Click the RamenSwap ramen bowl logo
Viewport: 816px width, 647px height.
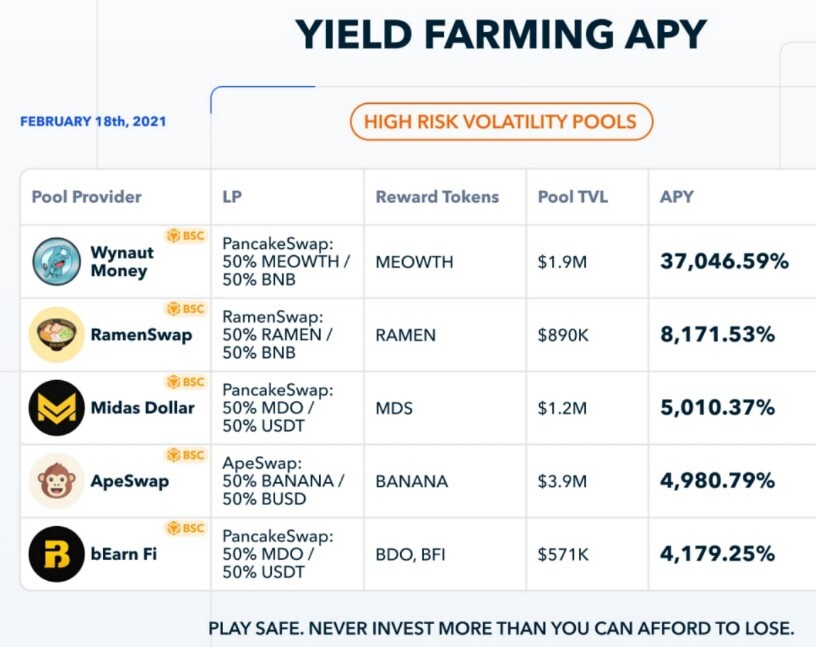[x=56, y=335]
